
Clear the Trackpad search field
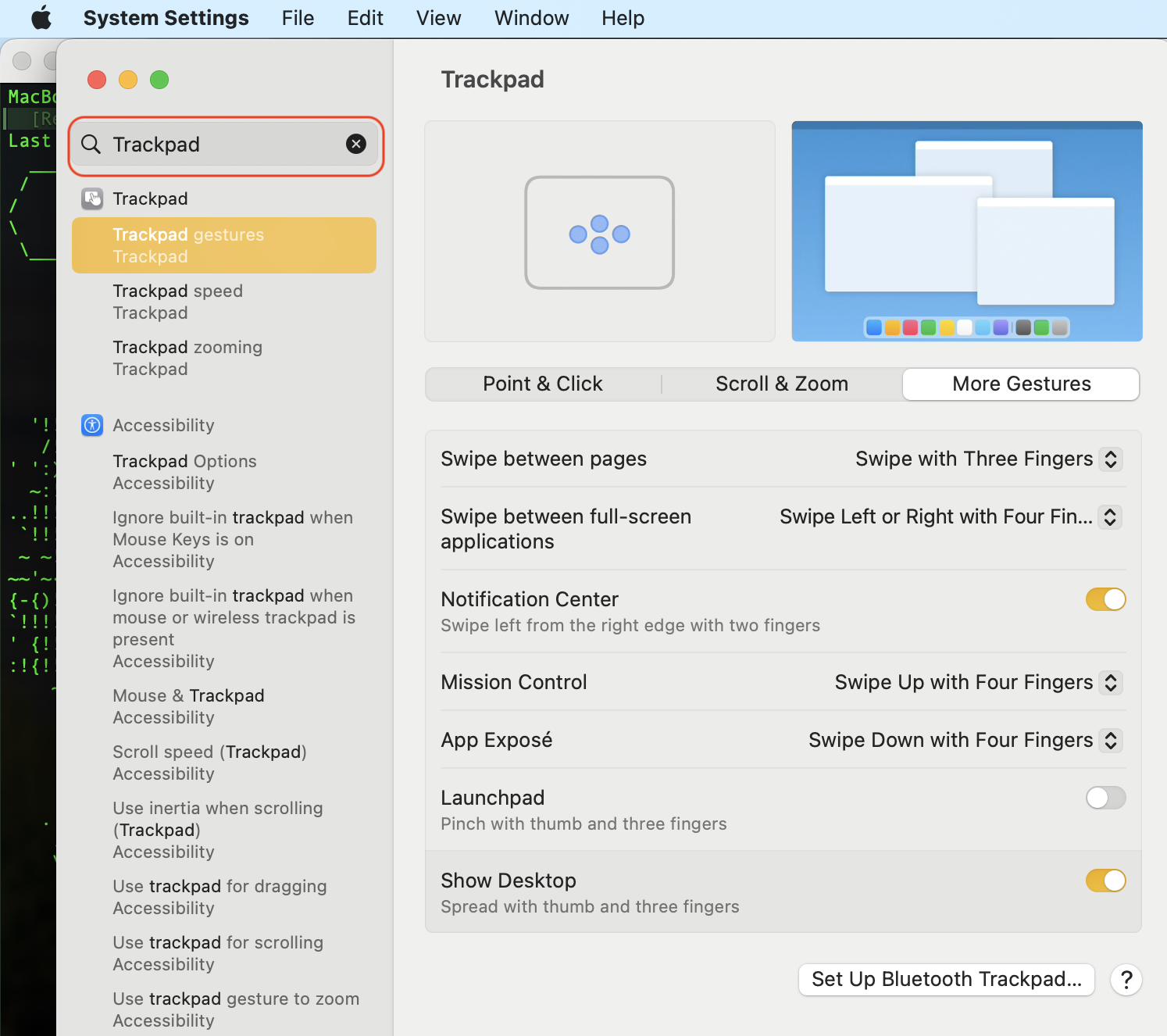[356, 144]
